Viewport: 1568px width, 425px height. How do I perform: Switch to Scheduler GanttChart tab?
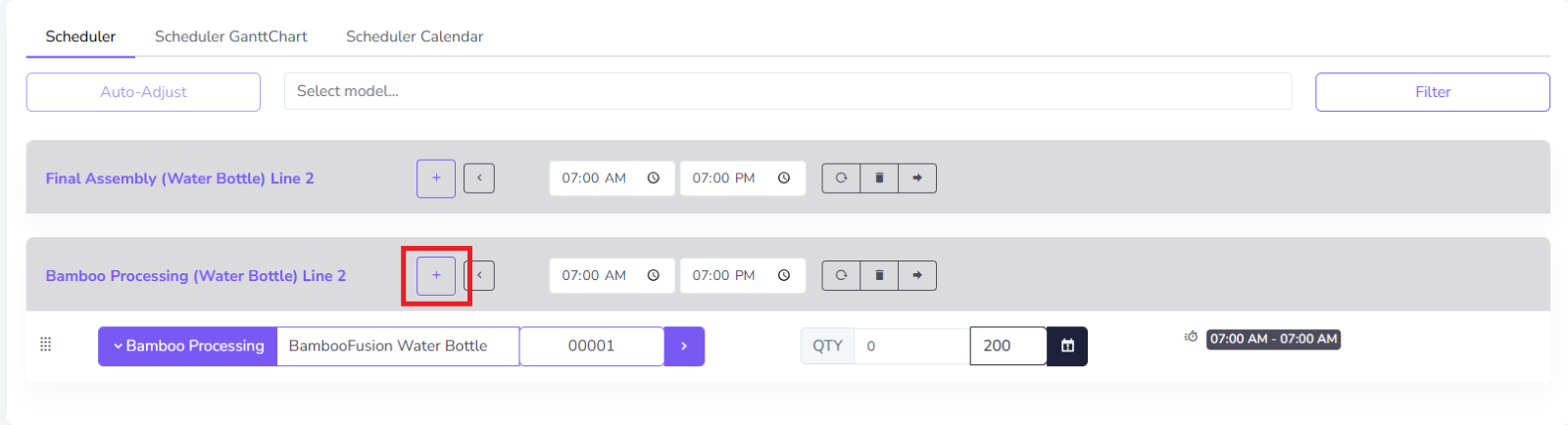coord(230,36)
